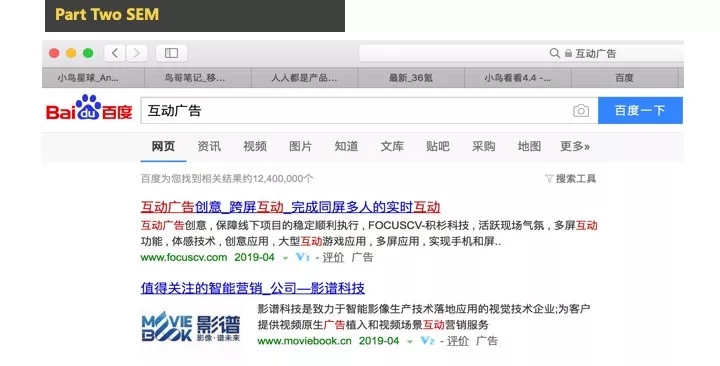Image resolution: width=720 pixels, height=366 pixels.
Task: Select the 文库 search category
Action: (392, 146)
